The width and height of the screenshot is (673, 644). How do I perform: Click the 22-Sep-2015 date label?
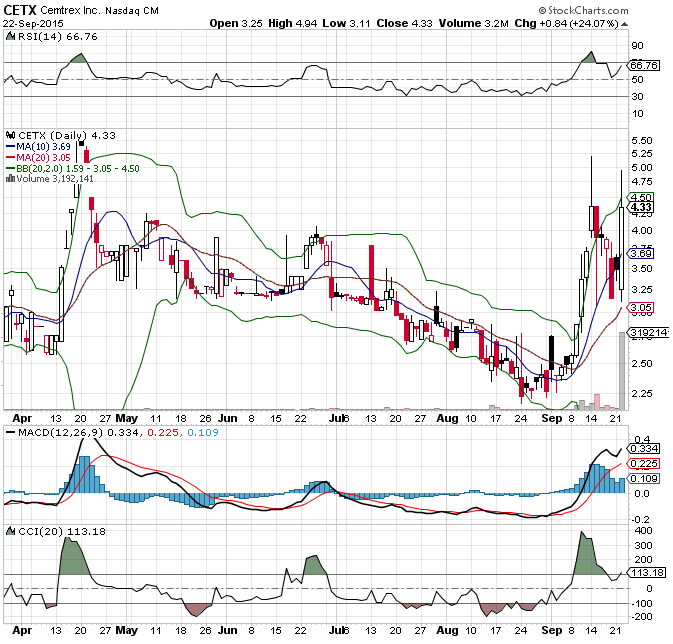tap(33, 24)
